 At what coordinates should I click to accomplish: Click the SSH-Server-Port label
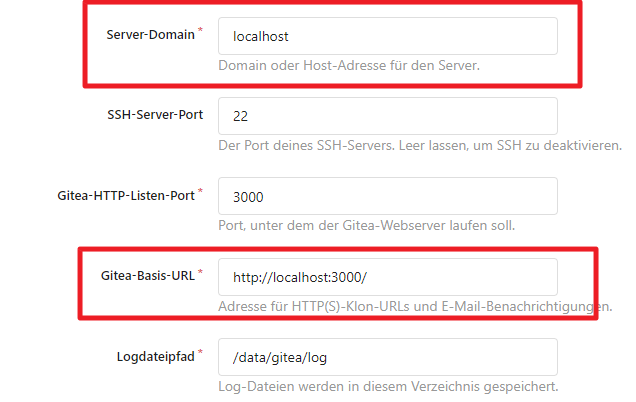coord(155,115)
